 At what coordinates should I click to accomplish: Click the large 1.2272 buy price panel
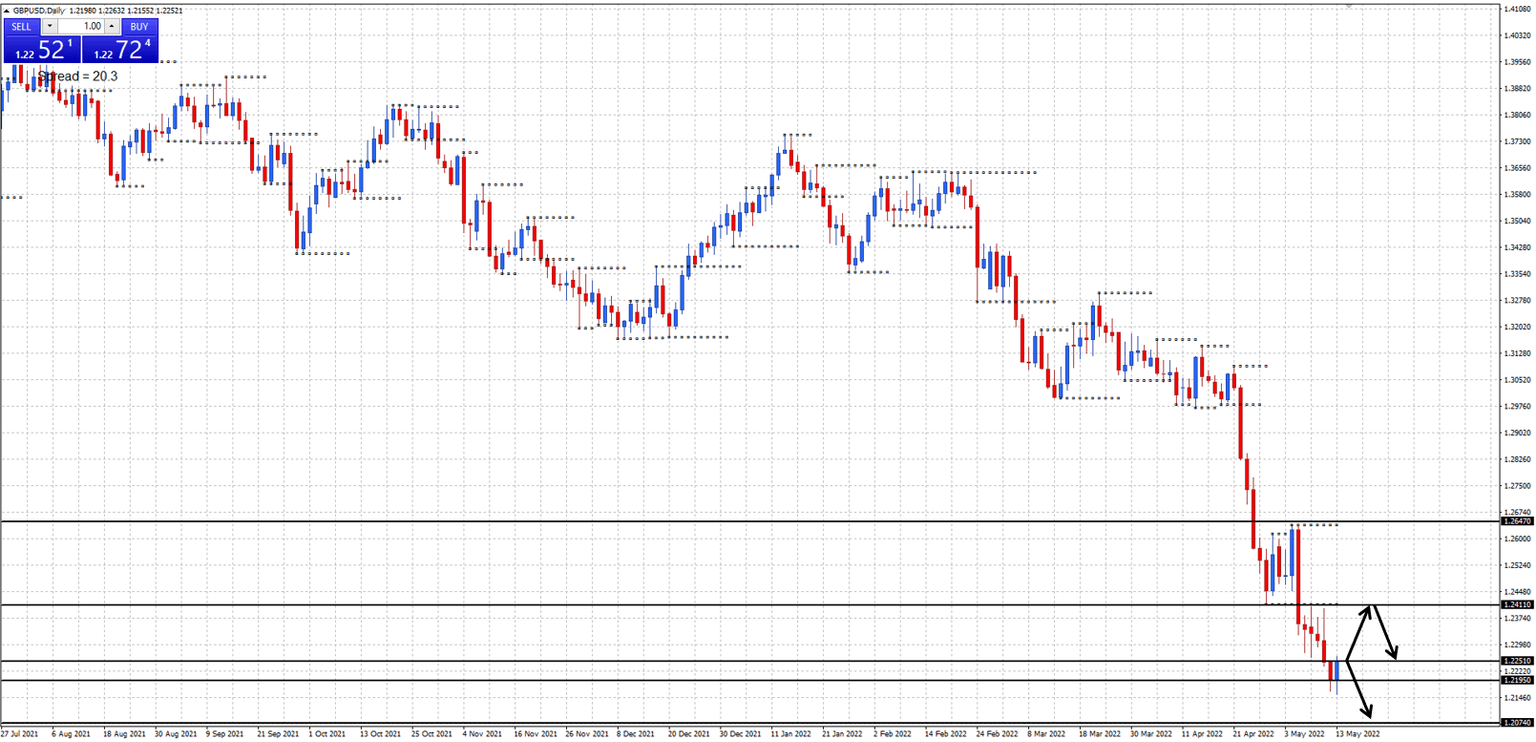pos(120,50)
